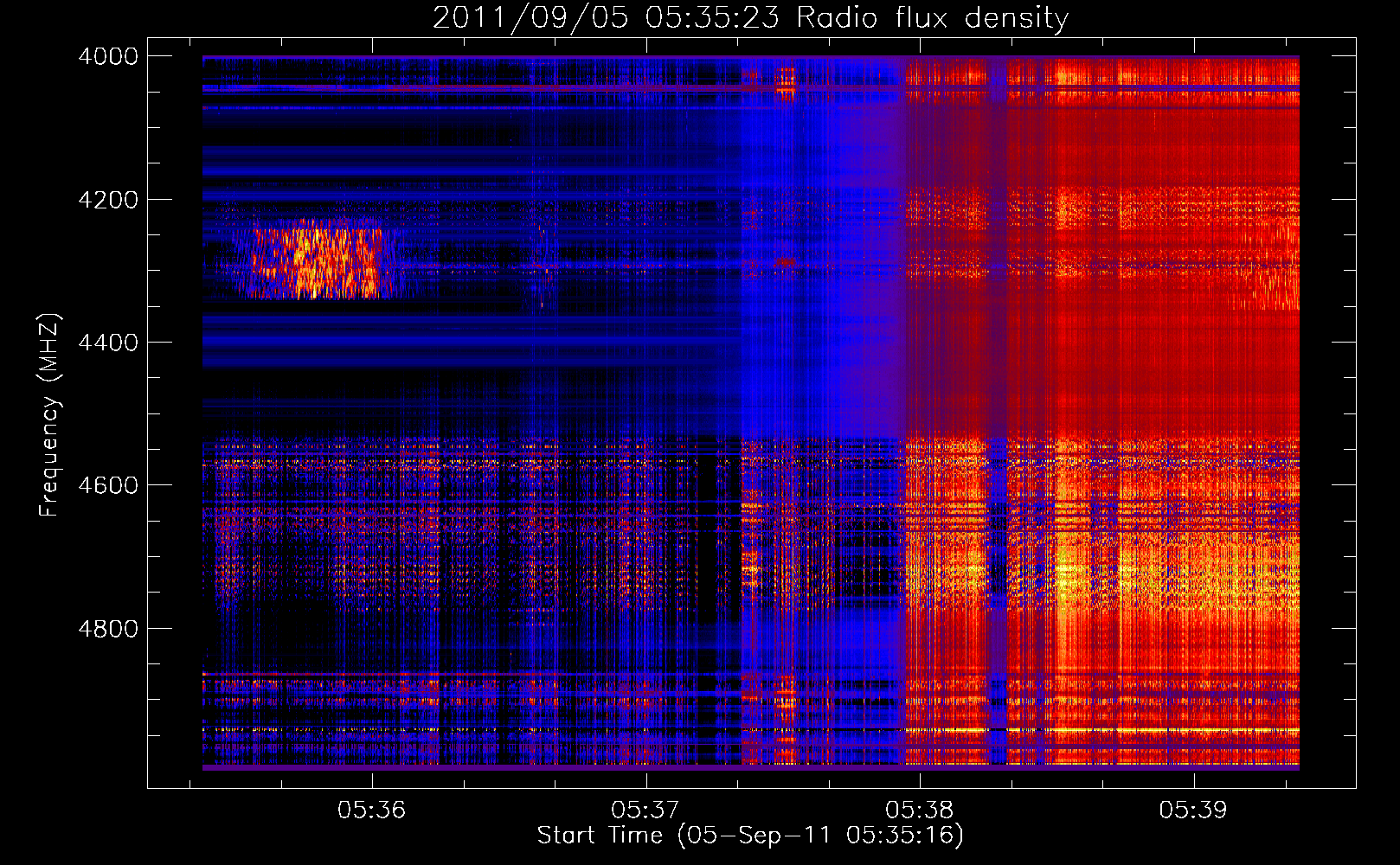Image resolution: width=1400 pixels, height=865 pixels.
Task: Click the bright yellow burst near 4300 MHz
Action: click(316, 259)
